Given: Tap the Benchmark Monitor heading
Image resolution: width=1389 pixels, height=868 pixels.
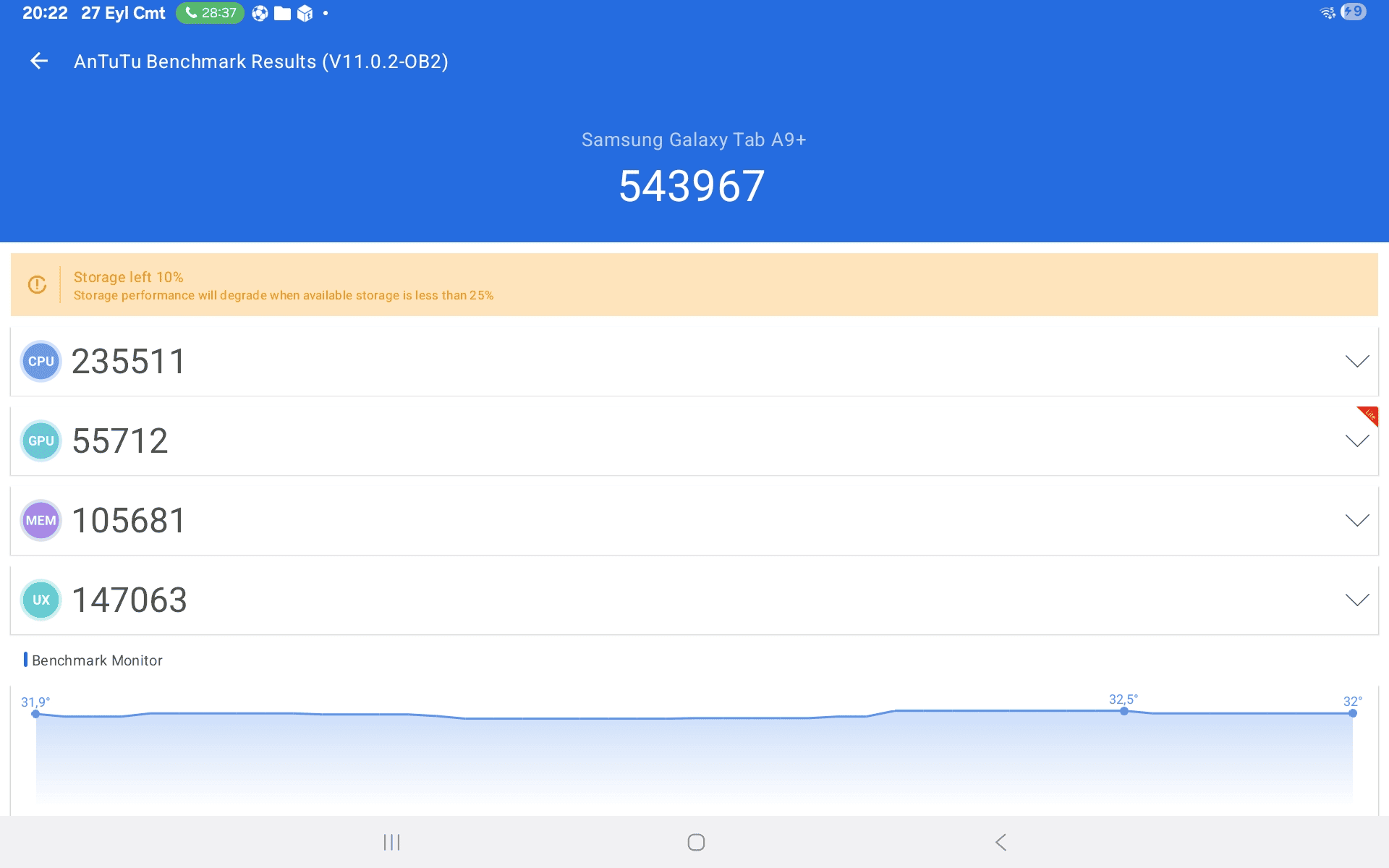Looking at the screenshot, I should click(97, 660).
